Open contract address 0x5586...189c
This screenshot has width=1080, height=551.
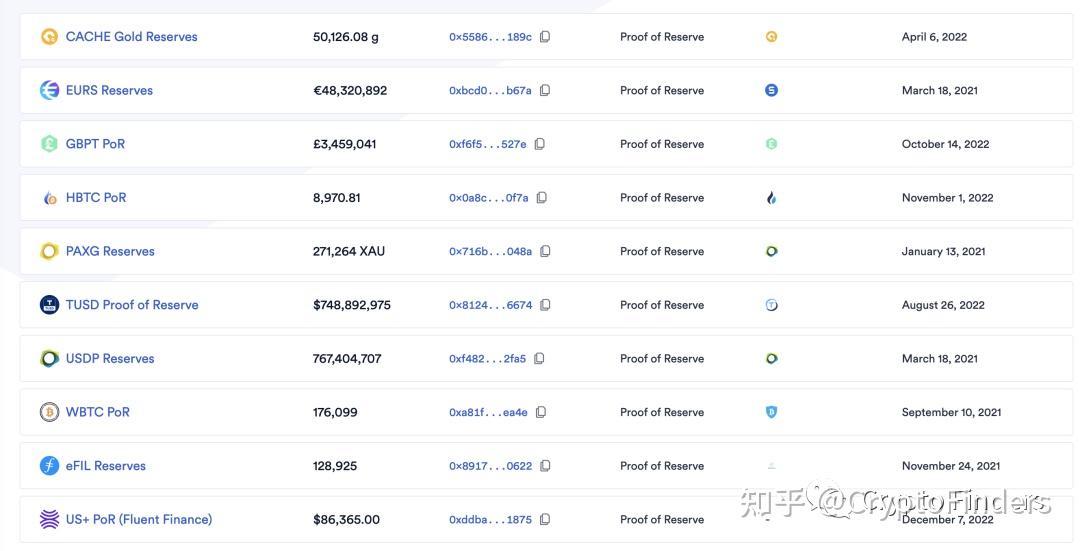490,37
